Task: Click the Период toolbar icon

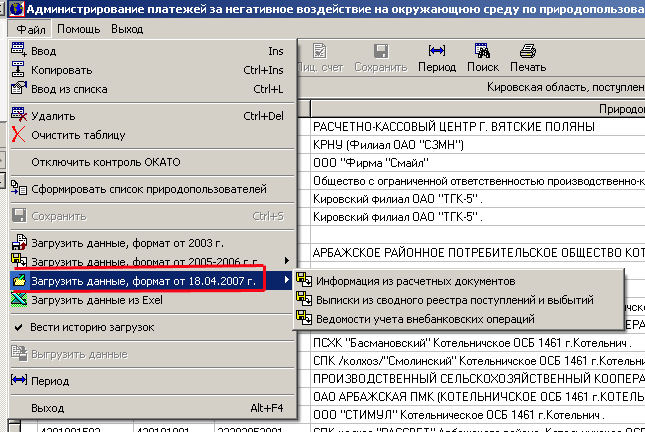Action: [436, 58]
